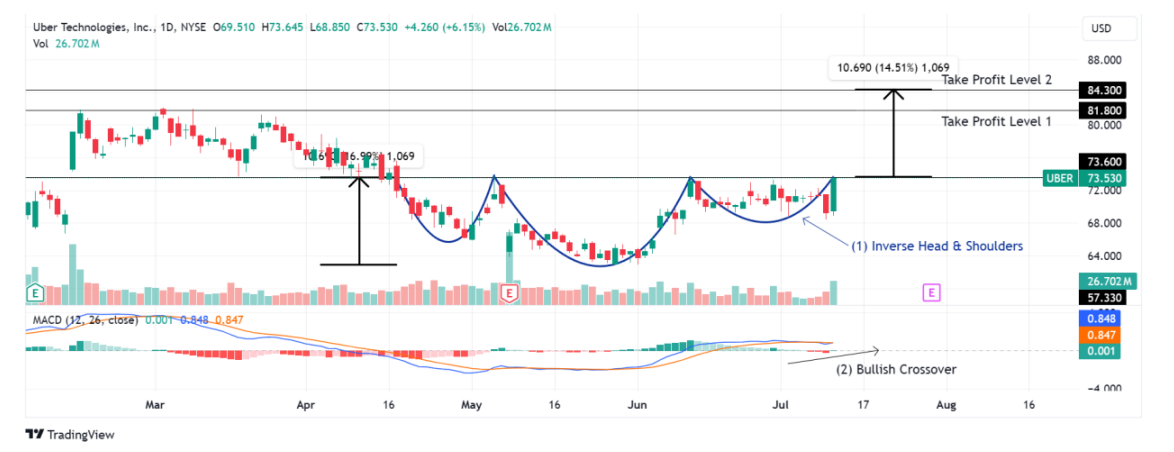Click the Aug date axis label

pos(946,405)
